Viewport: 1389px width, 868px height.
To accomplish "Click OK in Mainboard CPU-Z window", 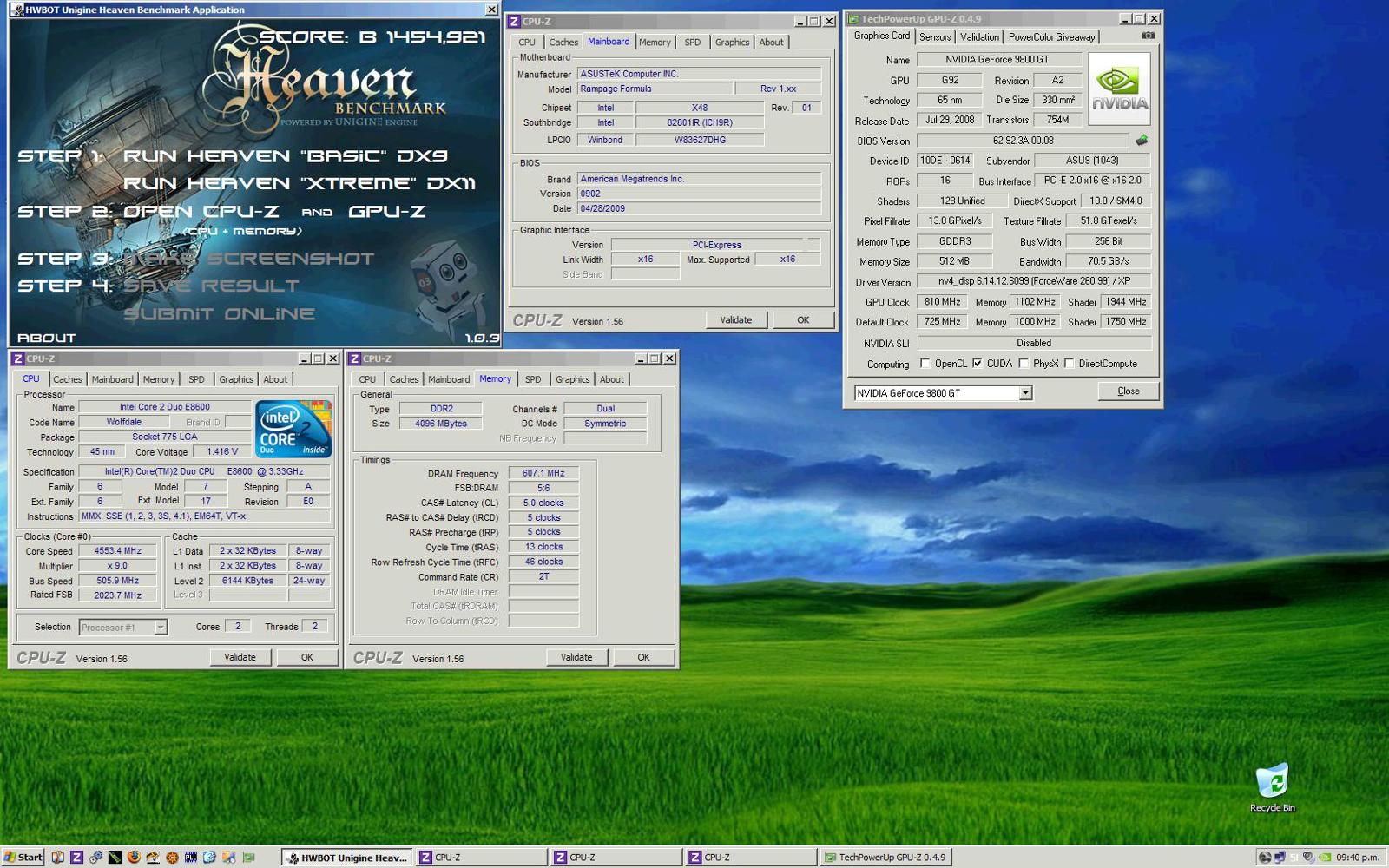I will pyautogui.click(x=803, y=320).
